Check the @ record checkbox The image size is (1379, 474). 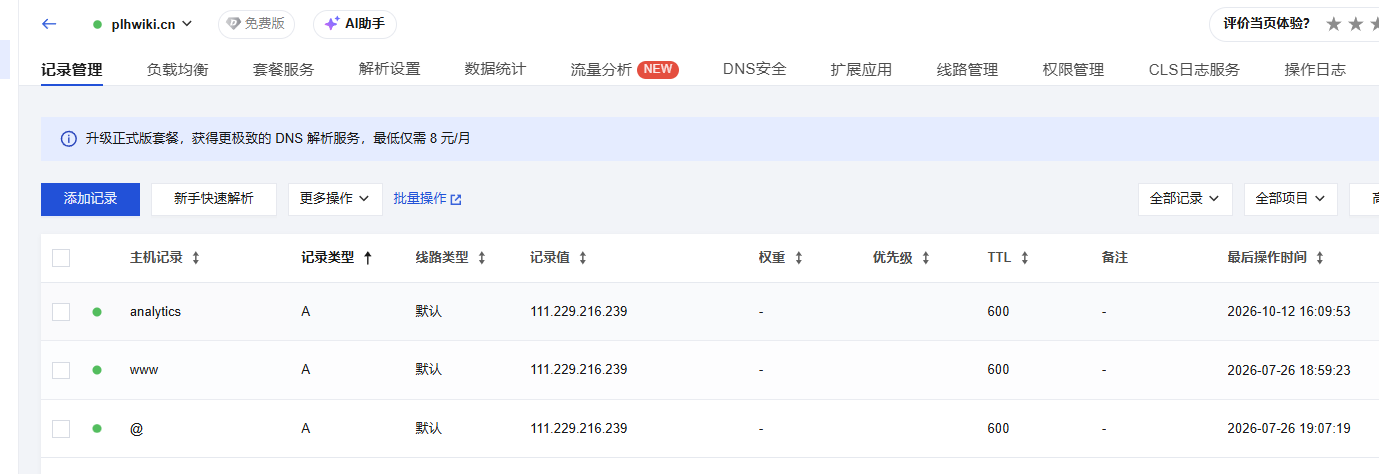(61, 429)
